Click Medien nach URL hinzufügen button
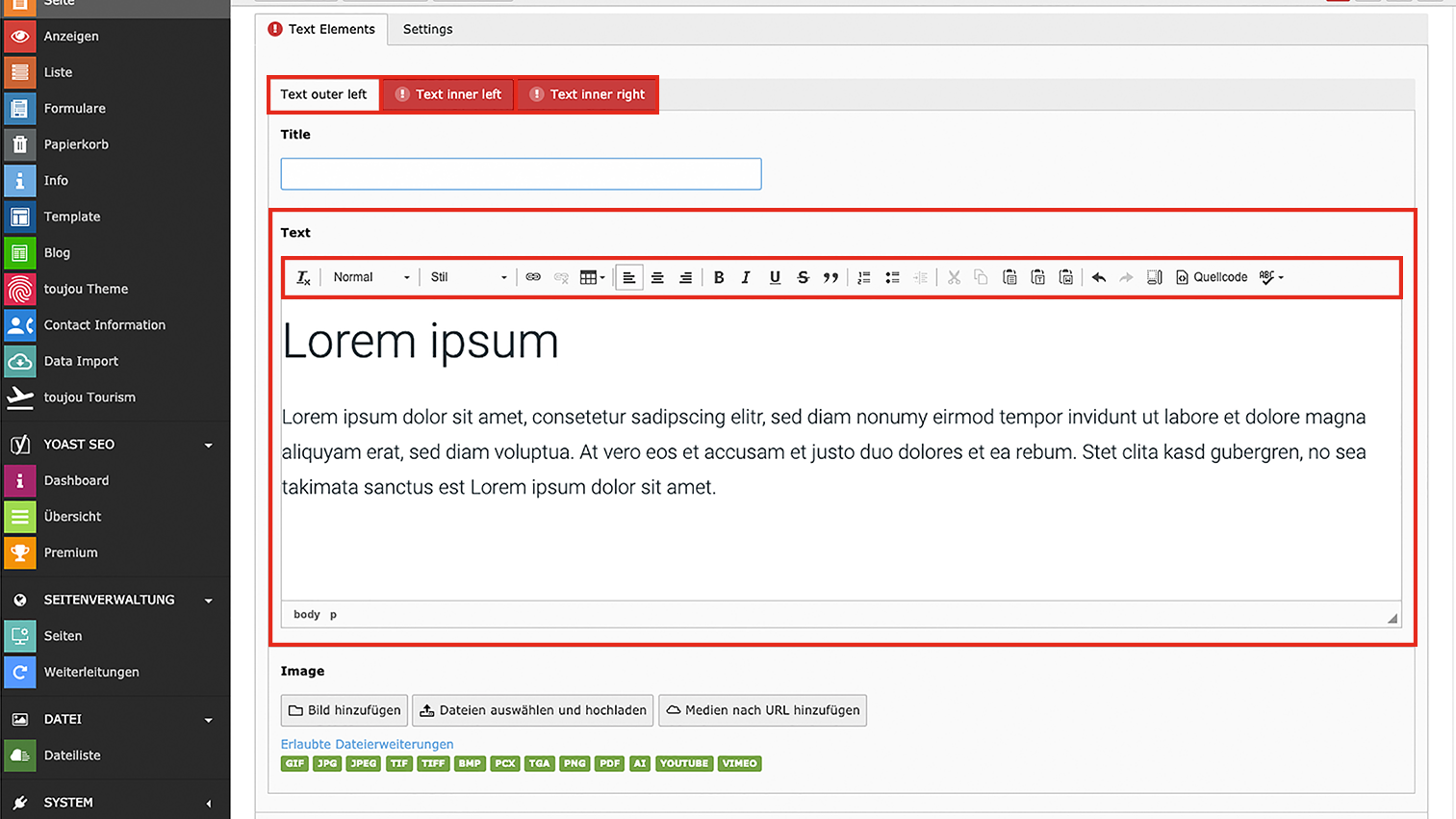The image size is (1456, 819). coord(762,710)
